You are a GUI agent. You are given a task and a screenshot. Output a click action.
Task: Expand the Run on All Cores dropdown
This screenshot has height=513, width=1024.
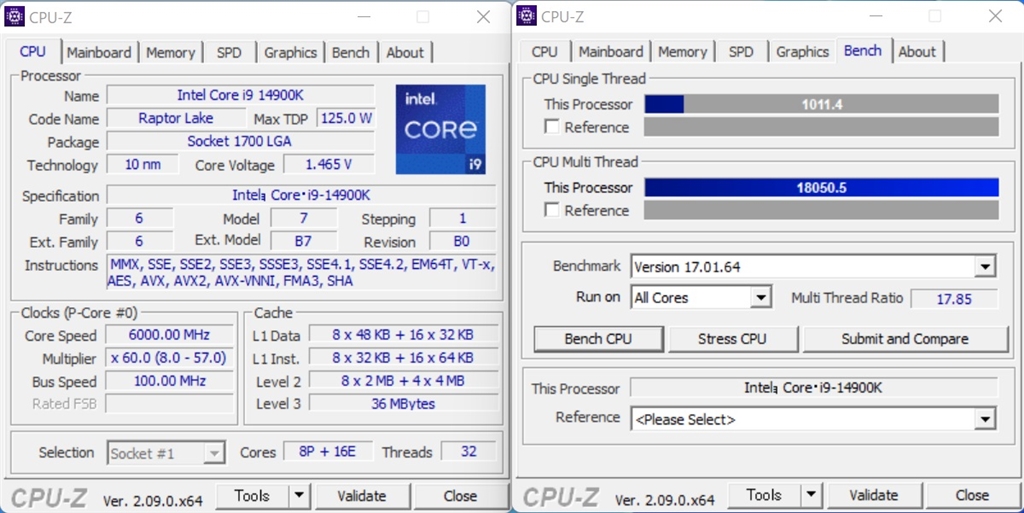(760, 298)
